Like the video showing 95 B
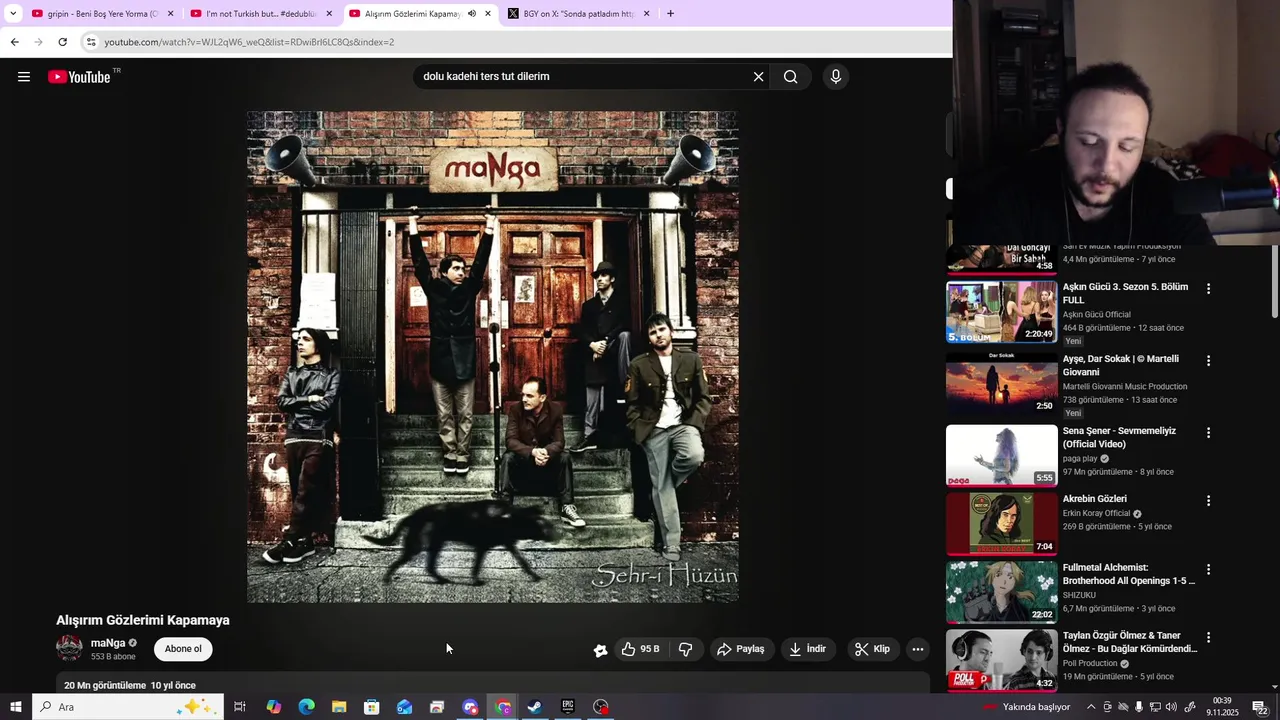 [x=640, y=649]
